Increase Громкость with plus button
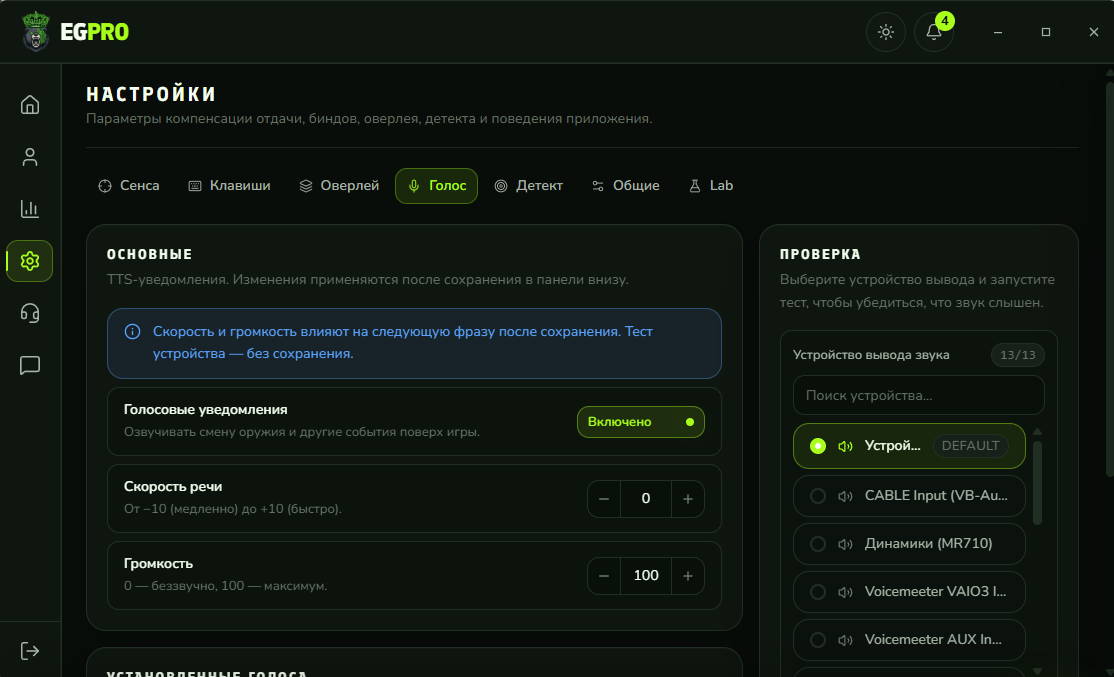Image resolution: width=1114 pixels, height=677 pixels. [688, 575]
